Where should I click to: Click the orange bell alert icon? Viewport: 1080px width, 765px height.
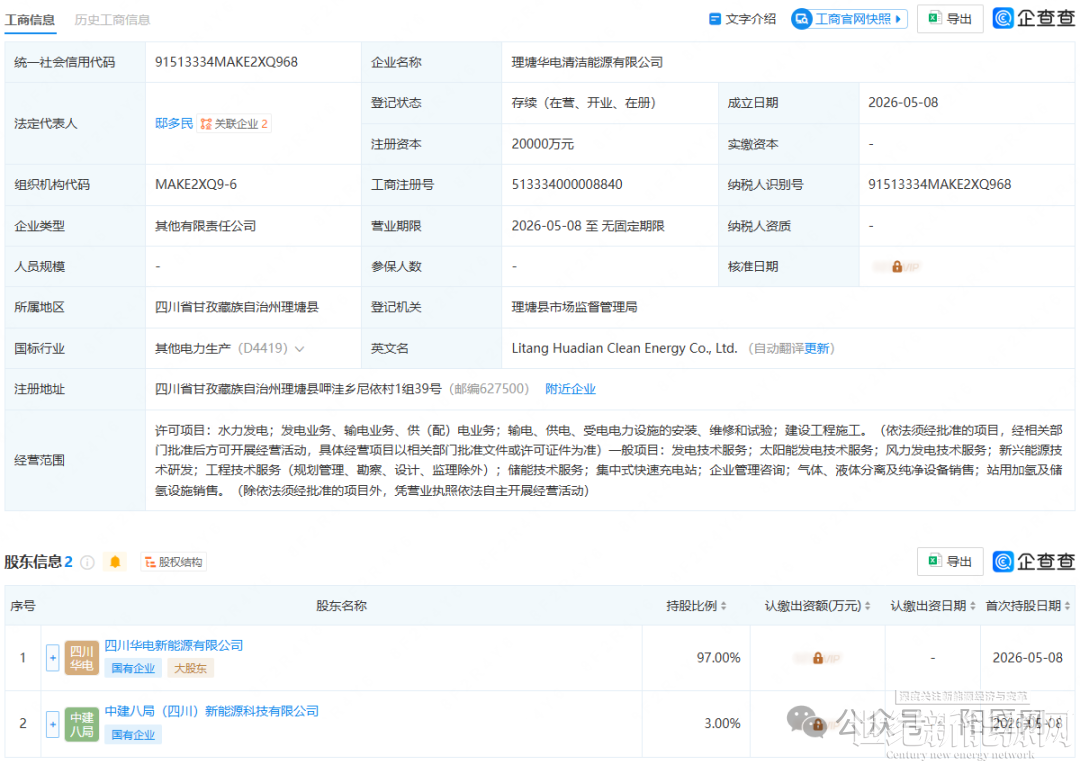(115, 562)
